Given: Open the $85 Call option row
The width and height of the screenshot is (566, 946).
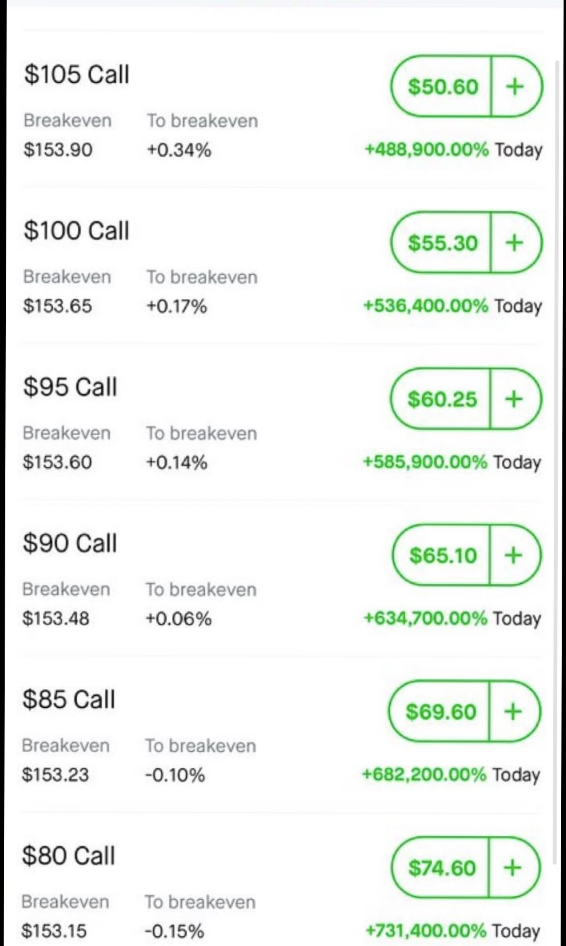Looking at the screenshot, I should tap(282, 734).
